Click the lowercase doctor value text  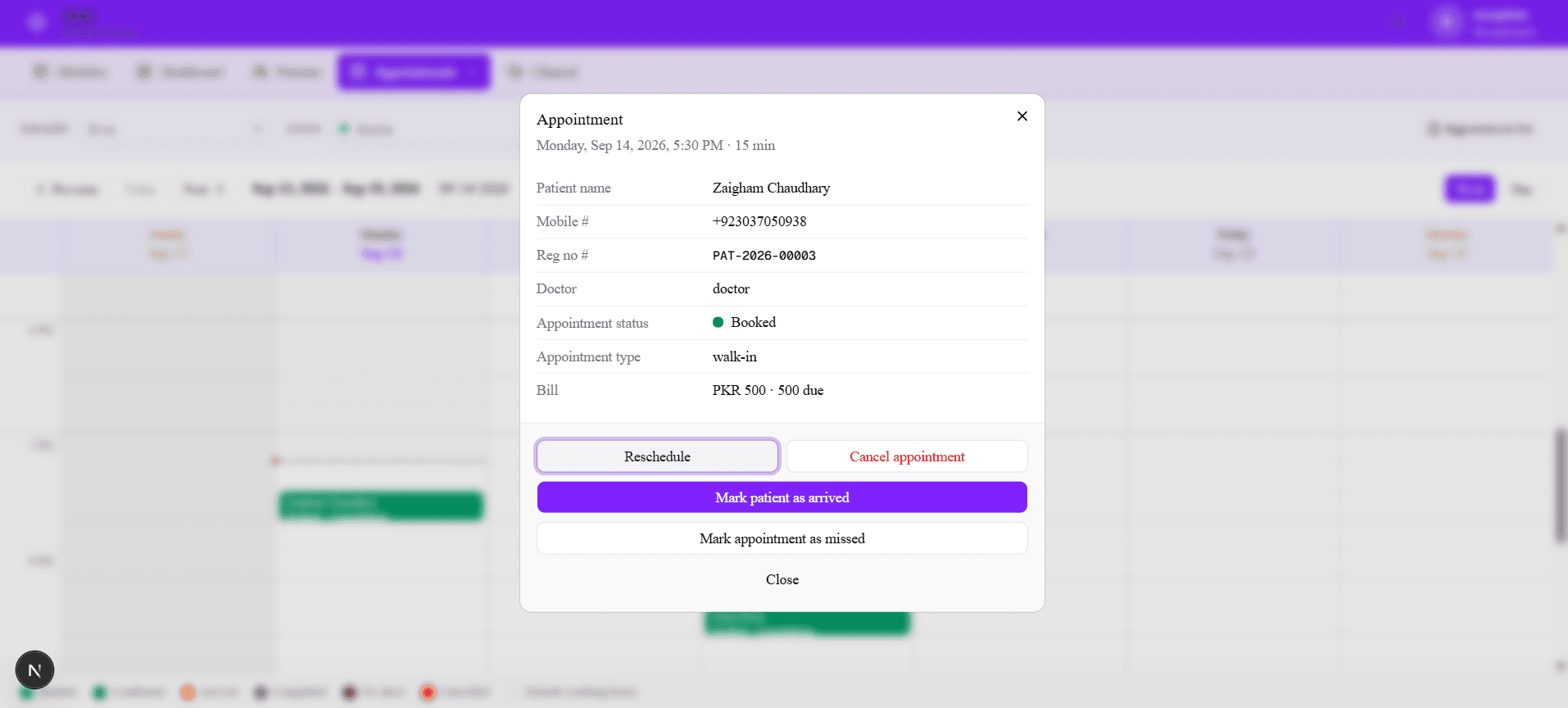[731, 288]
